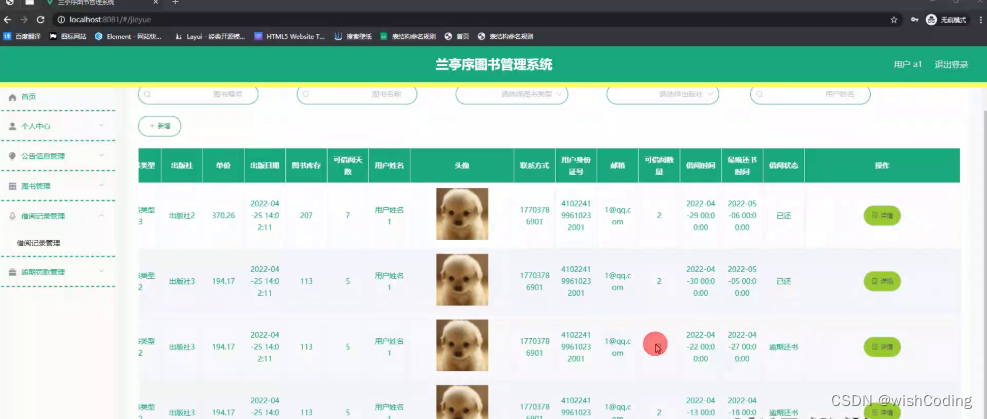Open Element bookmark
Screen dimensions: 987x419
coord(128,36)
